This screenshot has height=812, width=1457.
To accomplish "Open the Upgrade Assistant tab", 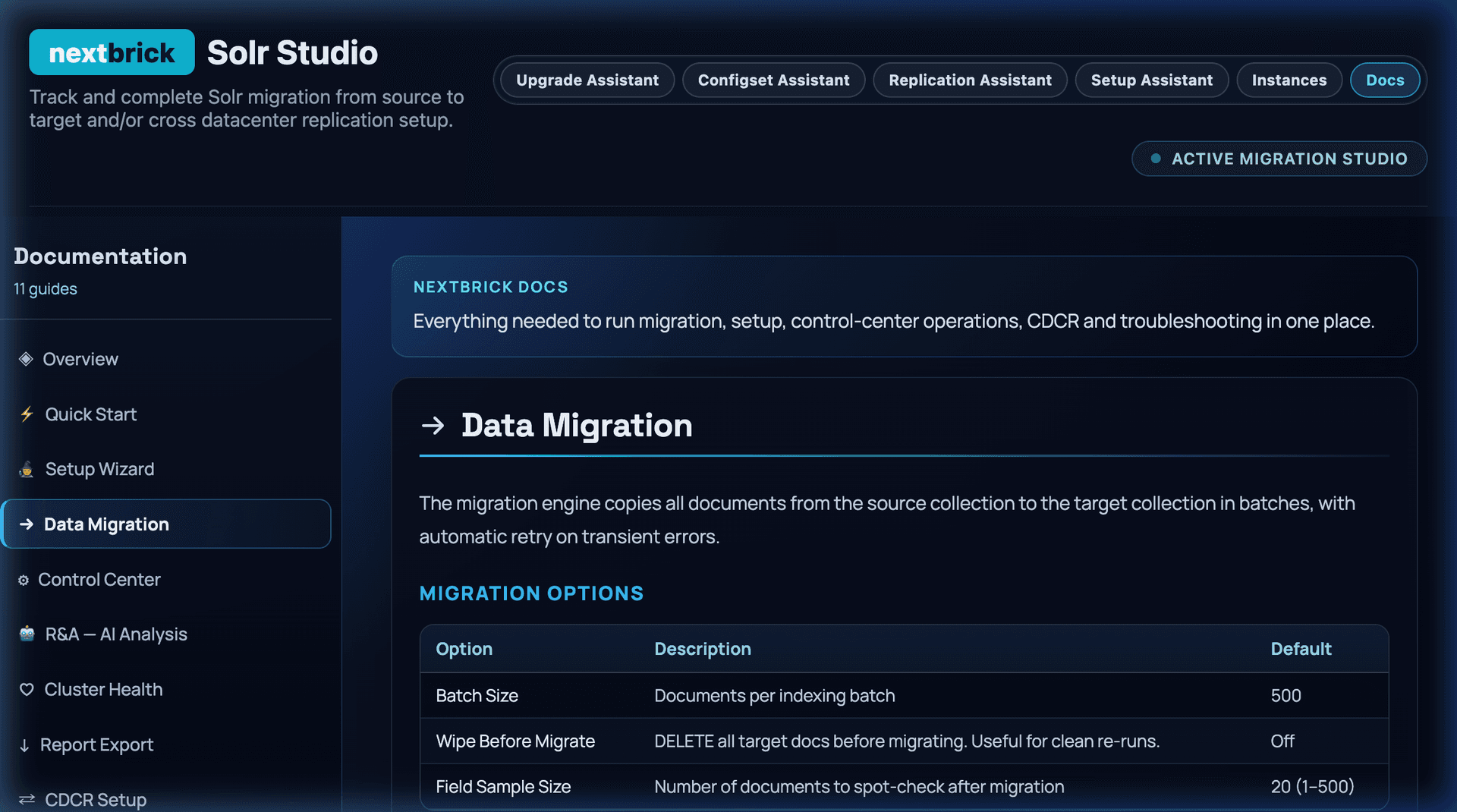I will coord(587,80).
